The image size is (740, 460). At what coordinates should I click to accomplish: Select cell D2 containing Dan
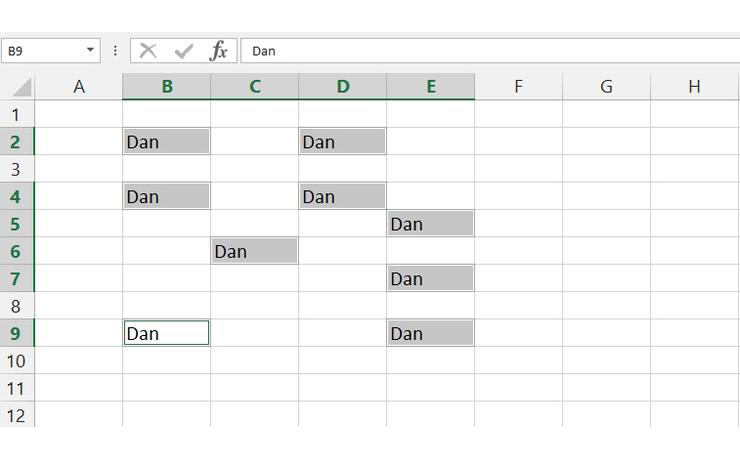pos(343,142)
